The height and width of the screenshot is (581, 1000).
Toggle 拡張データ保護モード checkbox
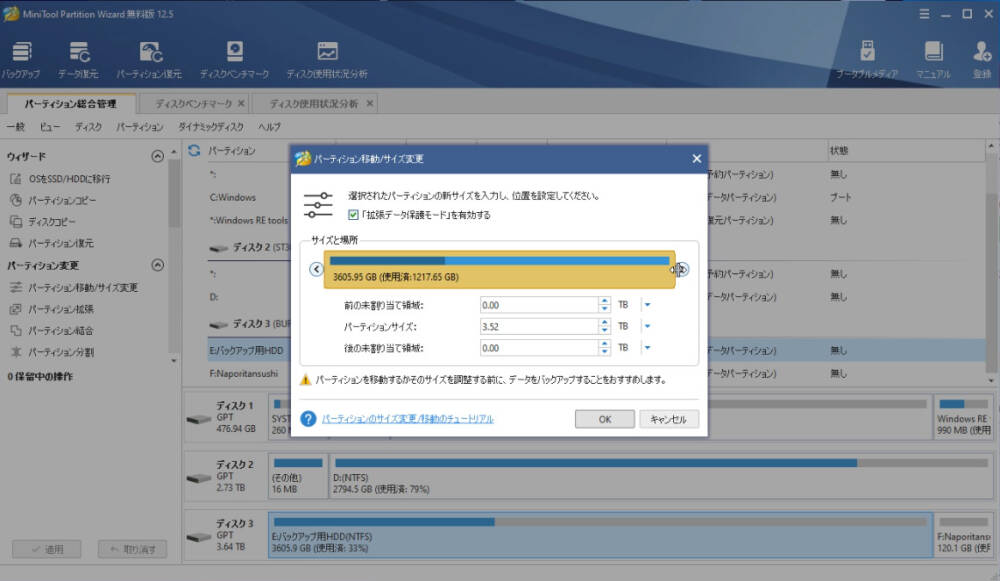click(353, 215)
